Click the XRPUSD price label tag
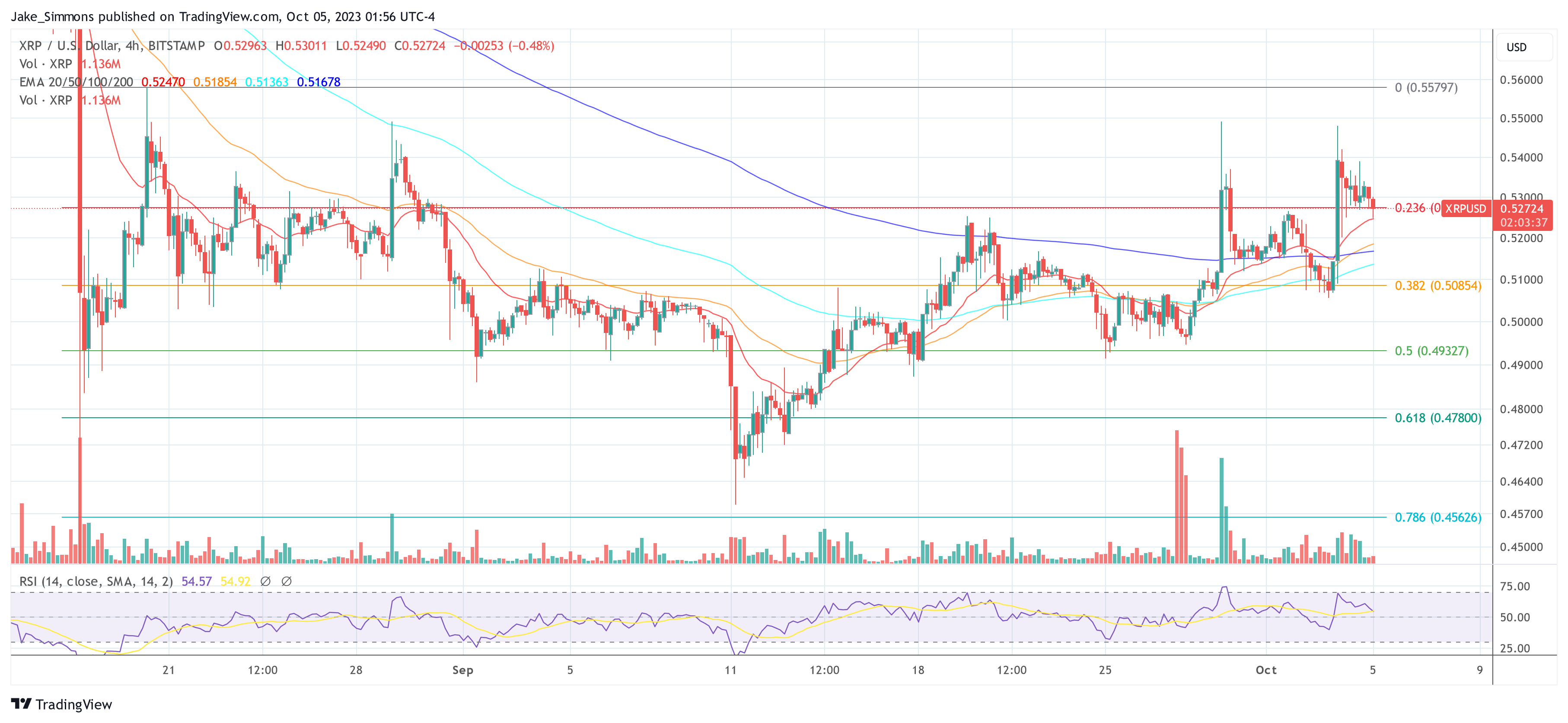The image size is (1568, 723). pyautogui.click(x=1466, y=208)
